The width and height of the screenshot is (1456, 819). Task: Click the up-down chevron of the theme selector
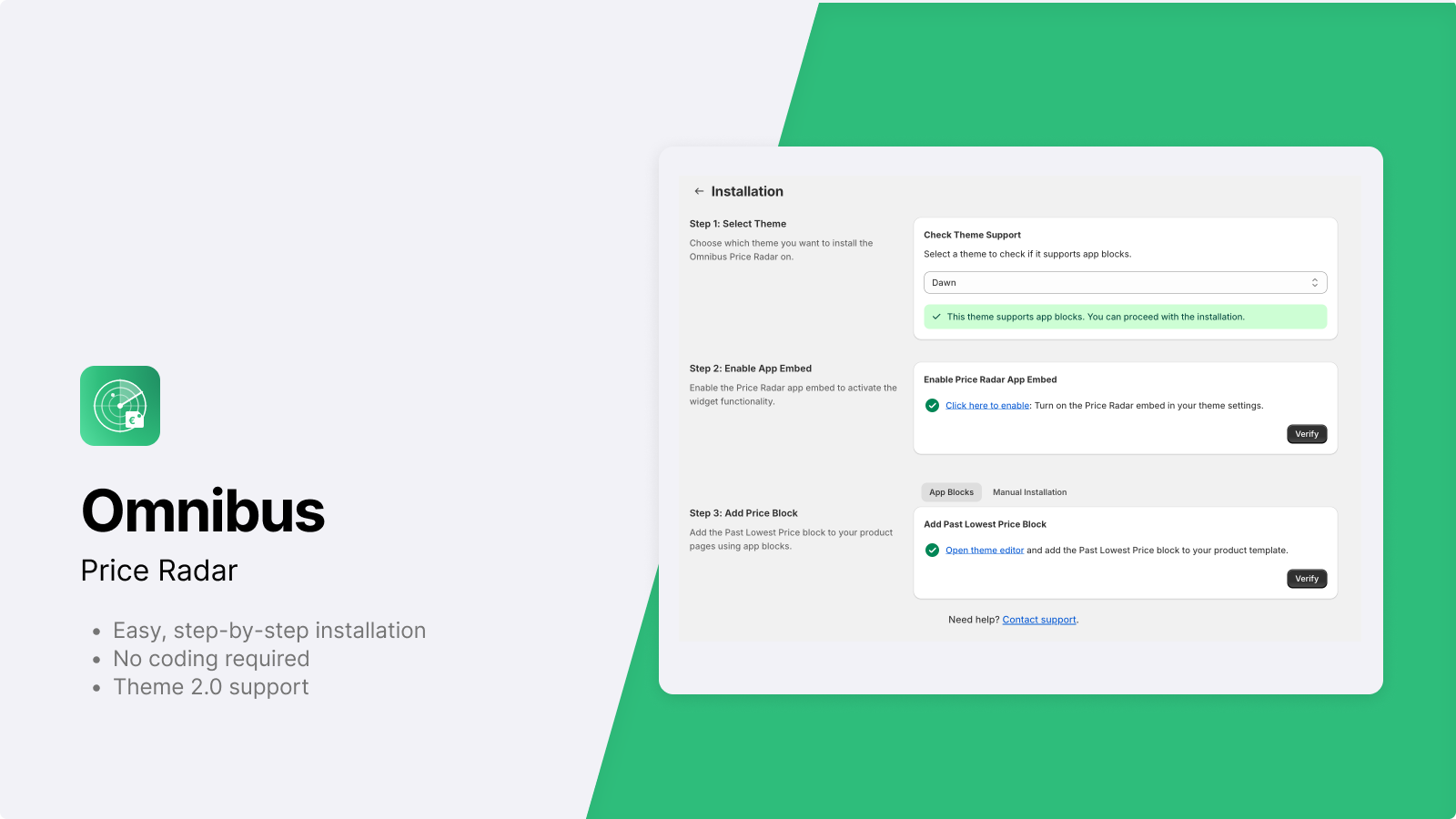click(x=1314, y=283)
